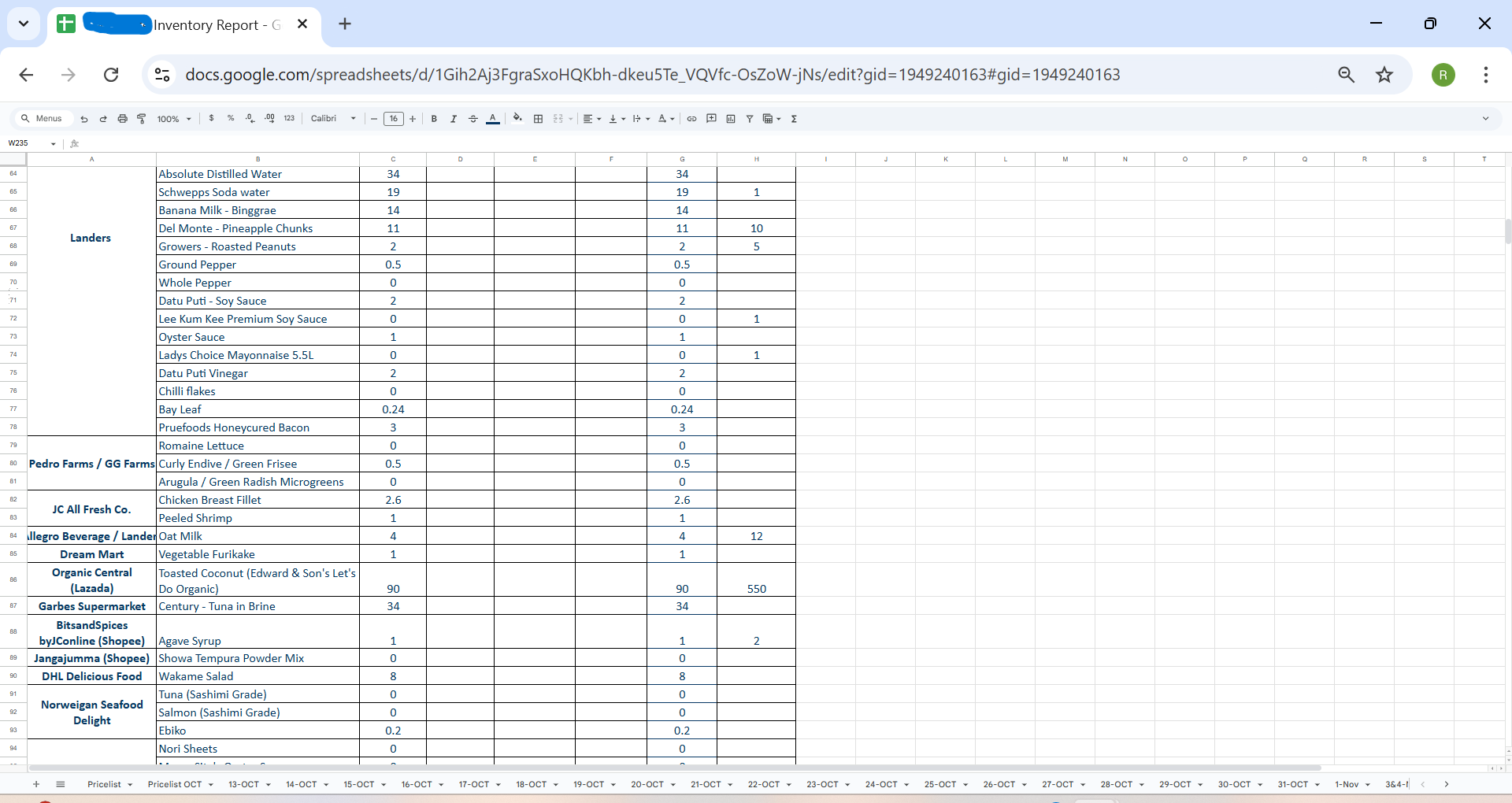Image resolution: width=1512 pixels, height=803 pixels.
Task: Open more number formats (123)
Action: coord(289,119)
